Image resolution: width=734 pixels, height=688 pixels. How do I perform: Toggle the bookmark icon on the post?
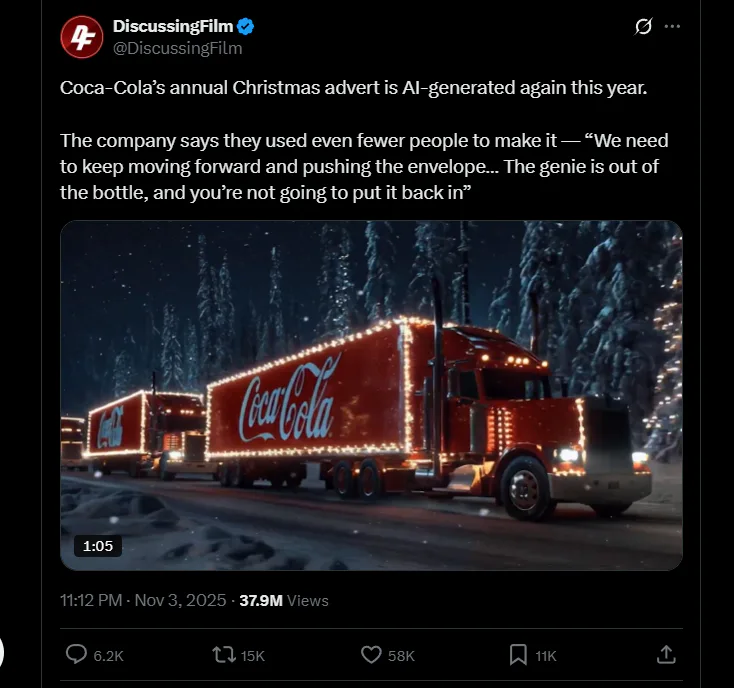coord(518,655)
